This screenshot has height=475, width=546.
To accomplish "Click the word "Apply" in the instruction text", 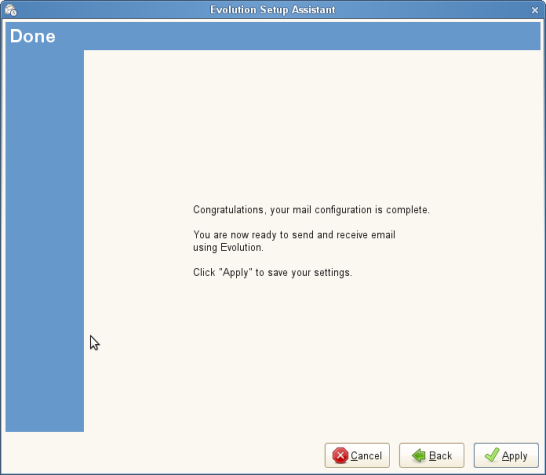I will [236, 272].
